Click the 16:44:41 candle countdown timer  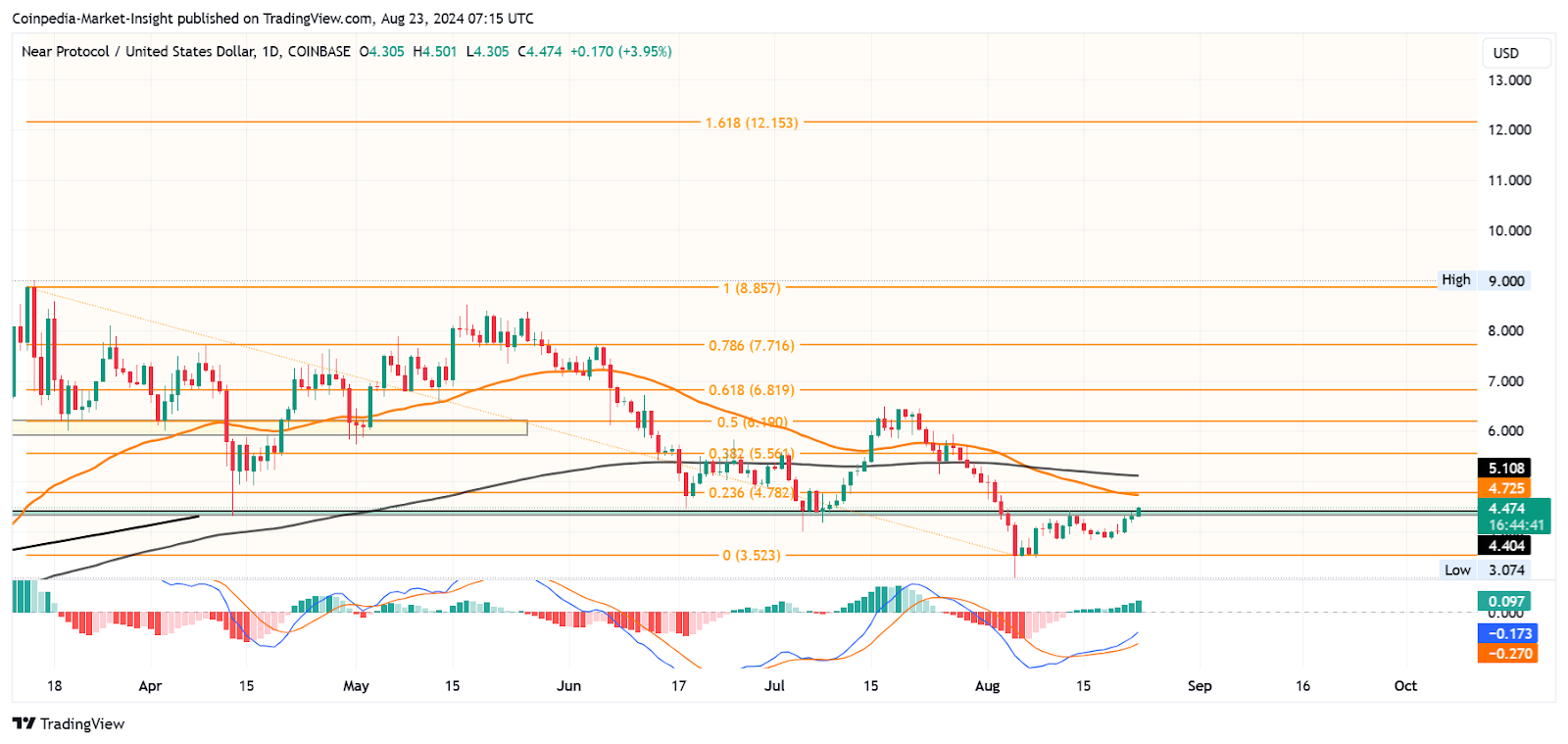[x=1516, y=525]
